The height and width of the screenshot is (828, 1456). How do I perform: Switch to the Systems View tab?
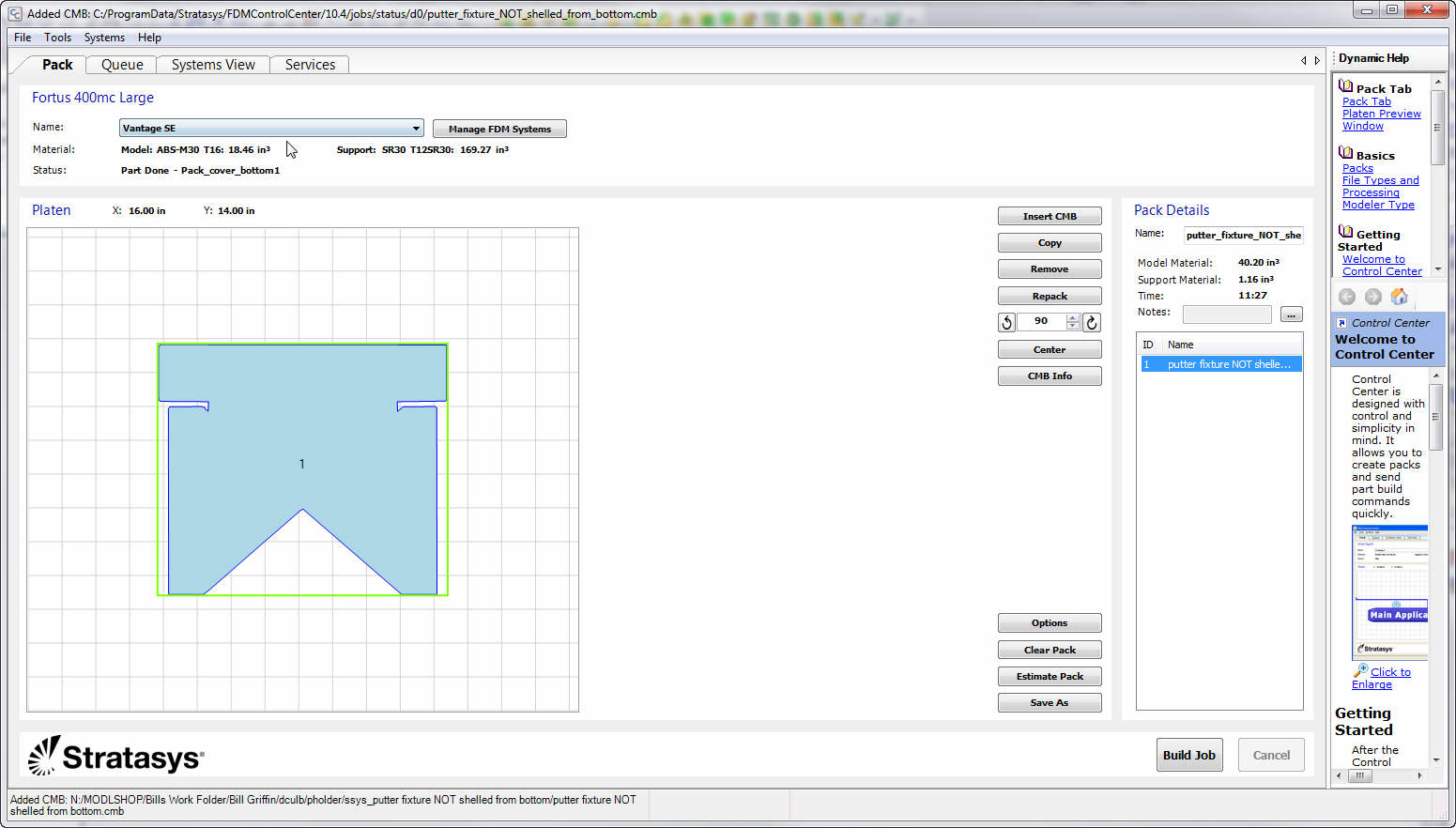click(x=213, y=65)
